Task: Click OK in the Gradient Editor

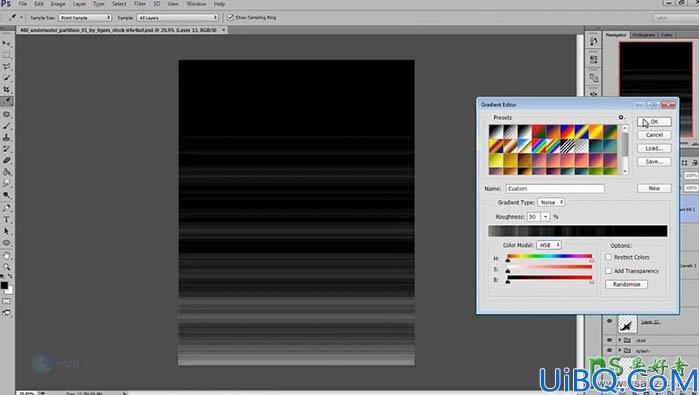Action: (654, 122)
